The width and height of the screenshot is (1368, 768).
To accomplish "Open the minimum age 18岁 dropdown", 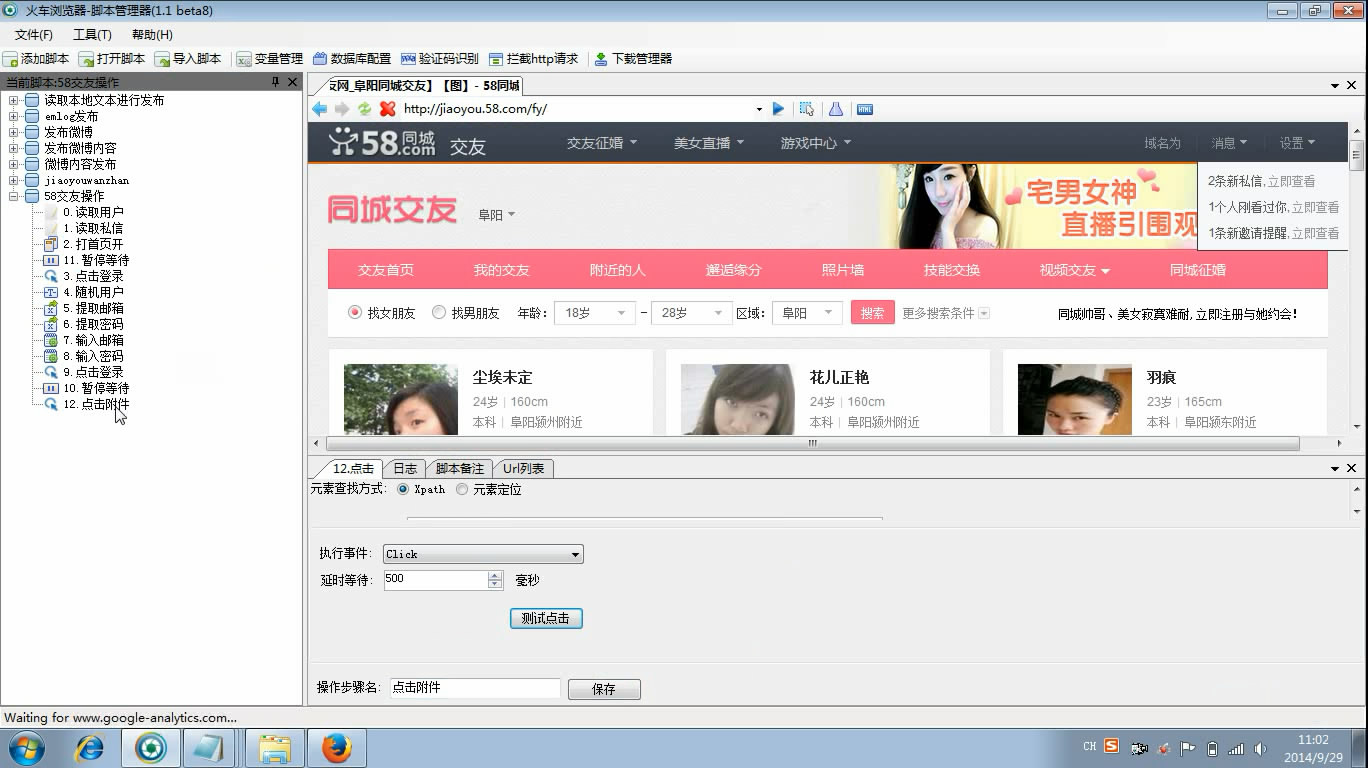I will pos(594,313).
